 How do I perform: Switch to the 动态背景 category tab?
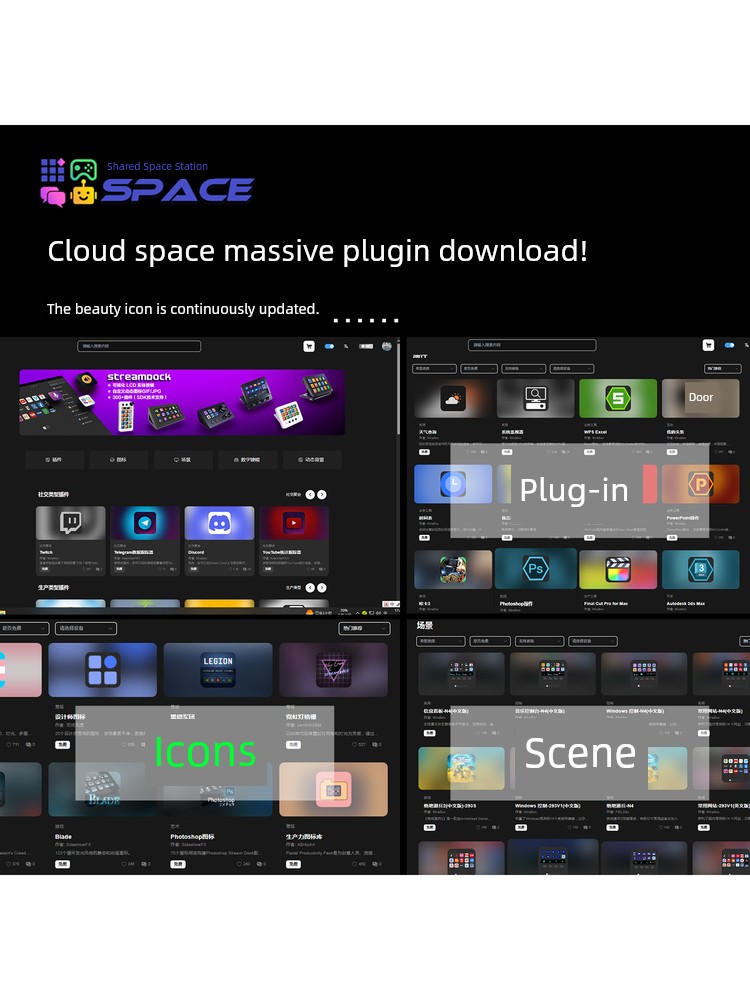311,460
